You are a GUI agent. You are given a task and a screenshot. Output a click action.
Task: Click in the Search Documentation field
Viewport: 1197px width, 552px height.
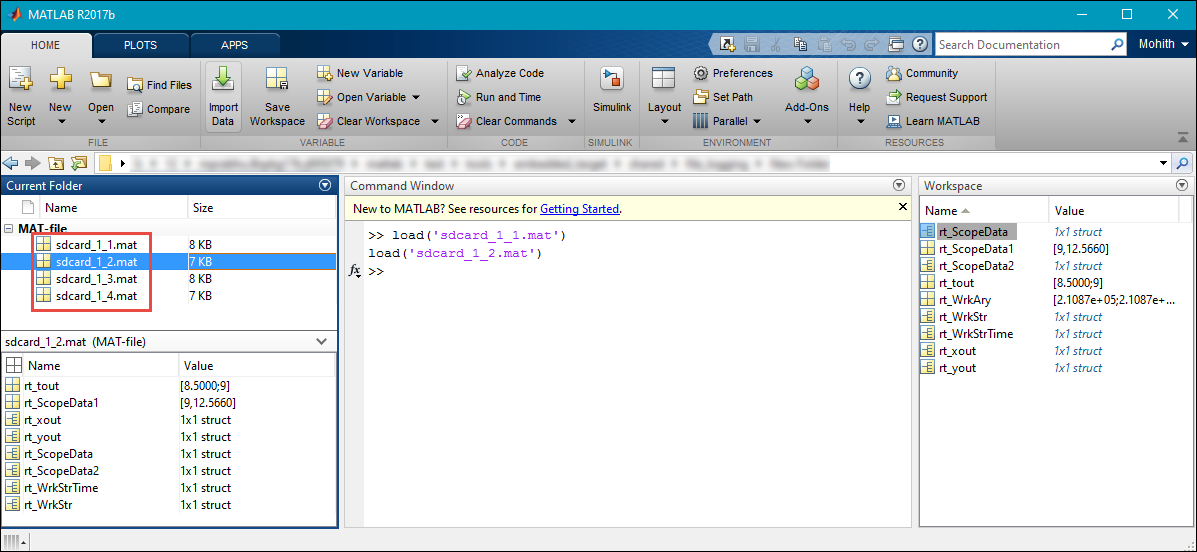tap(1020, 45)
